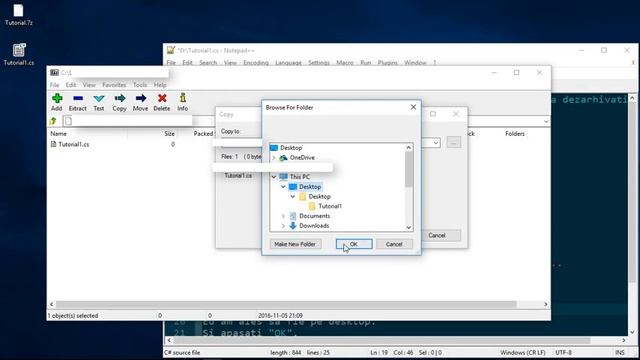Sort file list by Name column
The width and height of the screenshot is (640, 360).
pyautogui.click(x=58, y=133)
